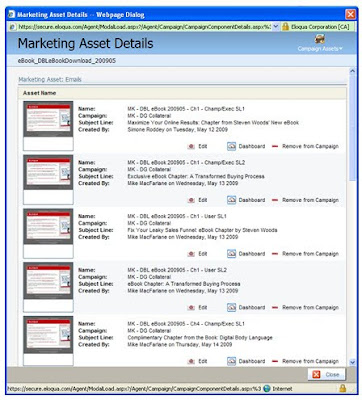Edit the Ch1 - User SL1 email
Image resolution: width=362 pixels, height=400 pixels.
pyautogui.click(x=203, y=254)
